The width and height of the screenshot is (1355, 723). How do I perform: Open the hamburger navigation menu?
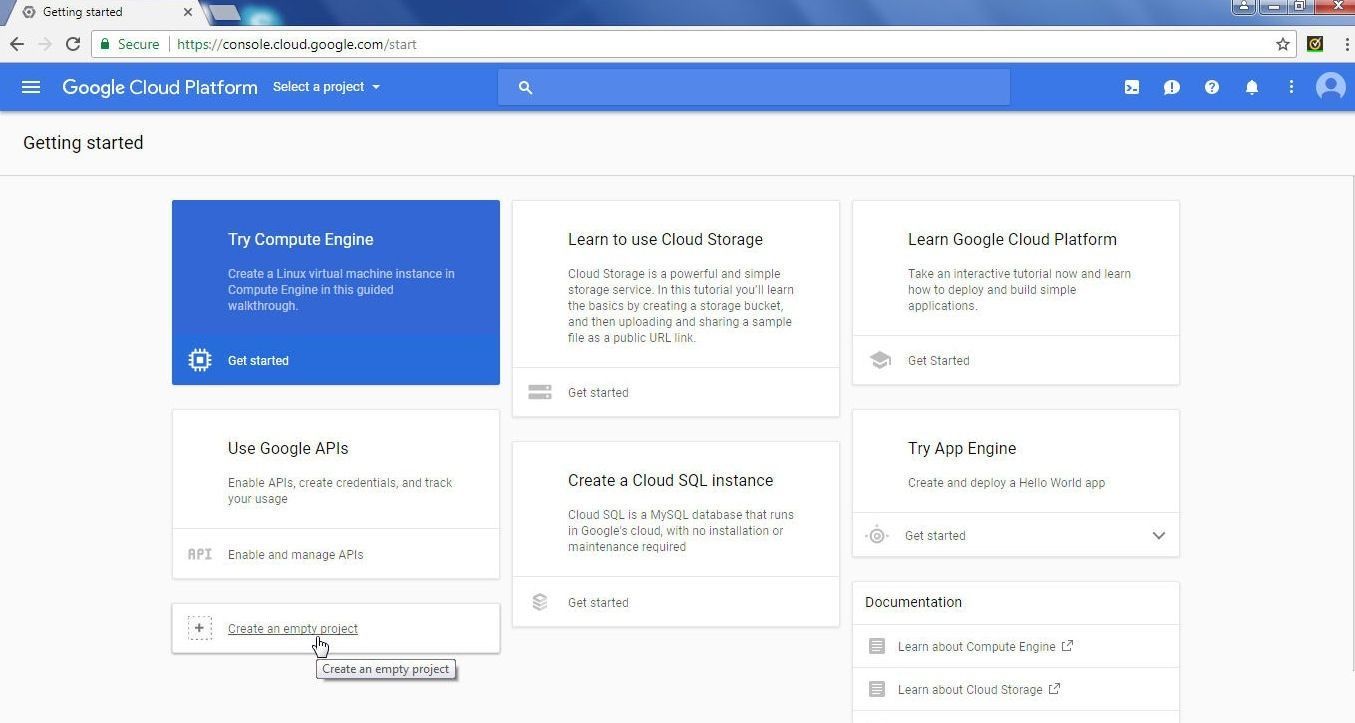click(x=31, y=87)
